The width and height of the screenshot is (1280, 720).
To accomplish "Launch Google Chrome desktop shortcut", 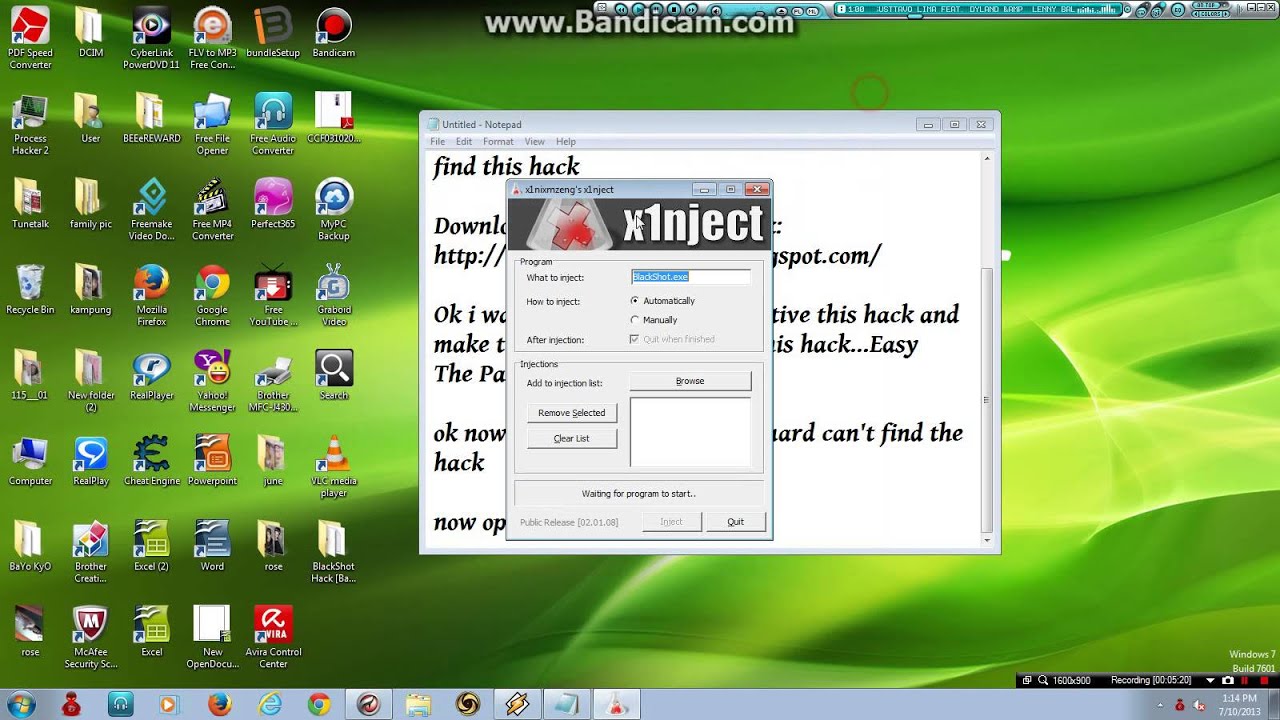I will tap(212, 295).
